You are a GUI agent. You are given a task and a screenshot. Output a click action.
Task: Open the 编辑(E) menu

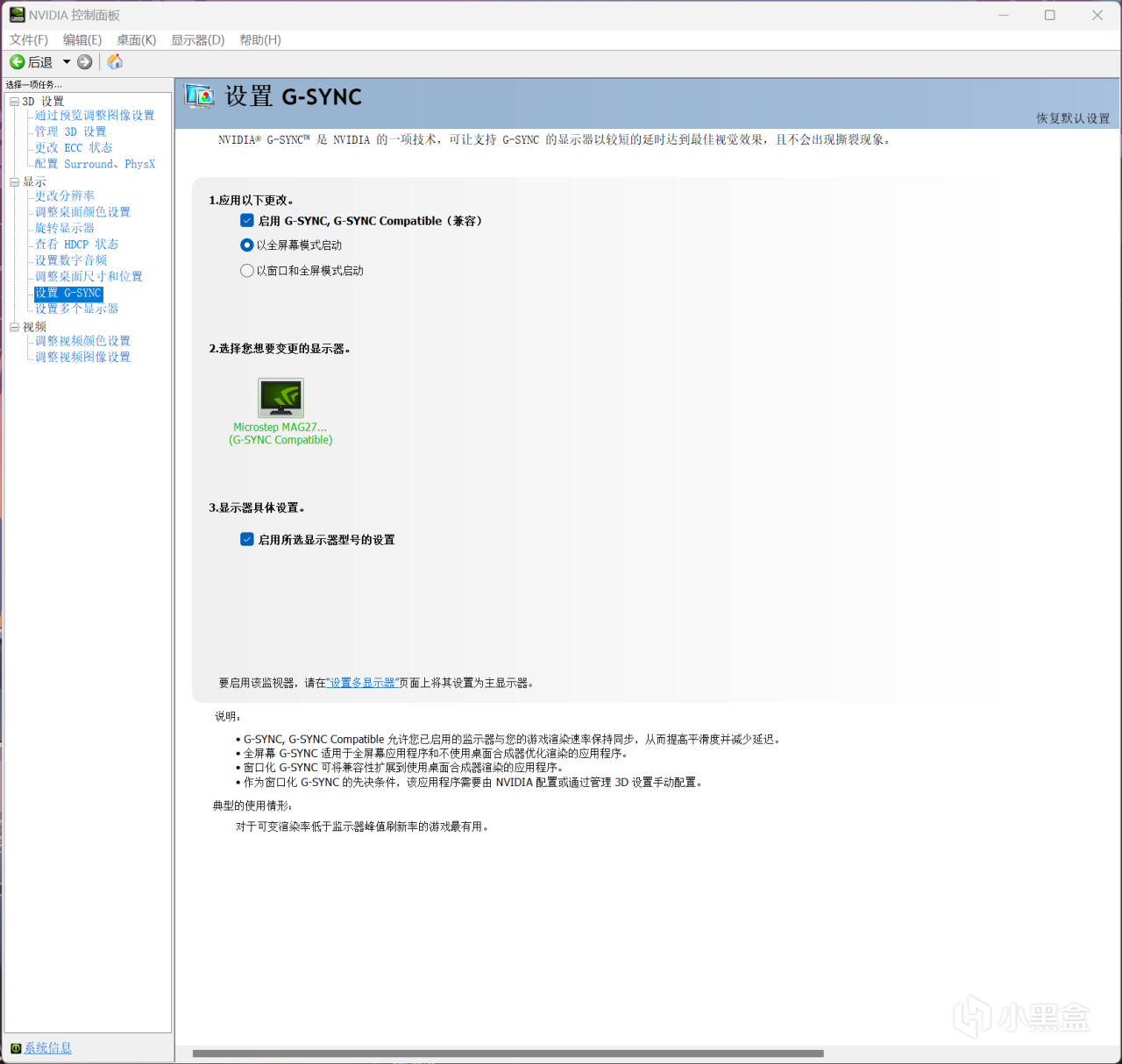tap(82, 40)
